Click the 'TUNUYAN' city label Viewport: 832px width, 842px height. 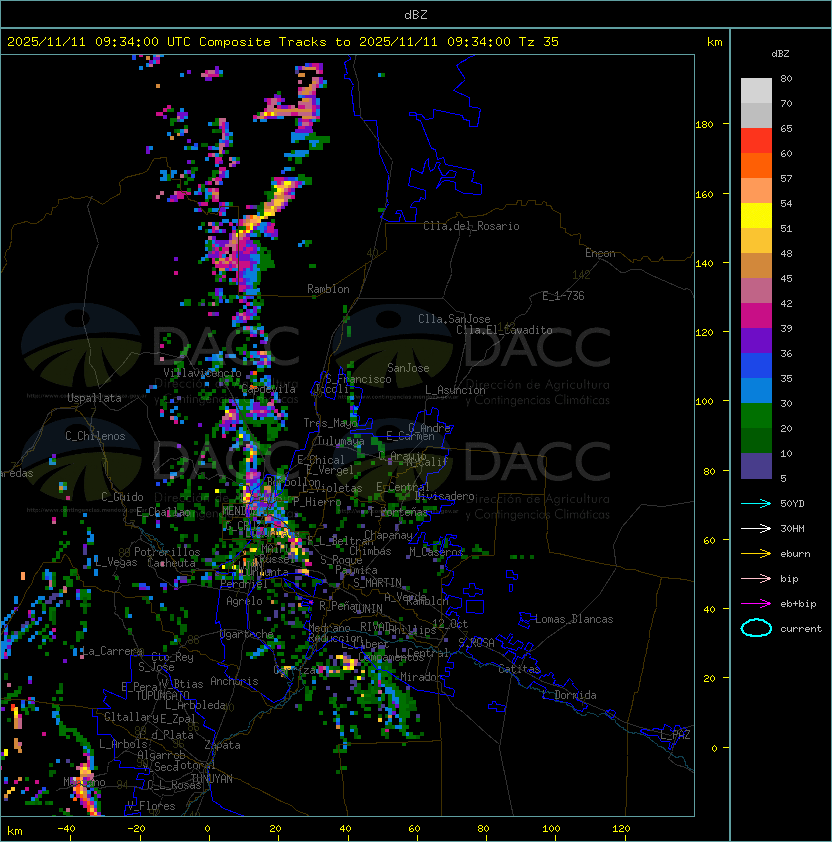click(212, 779)
